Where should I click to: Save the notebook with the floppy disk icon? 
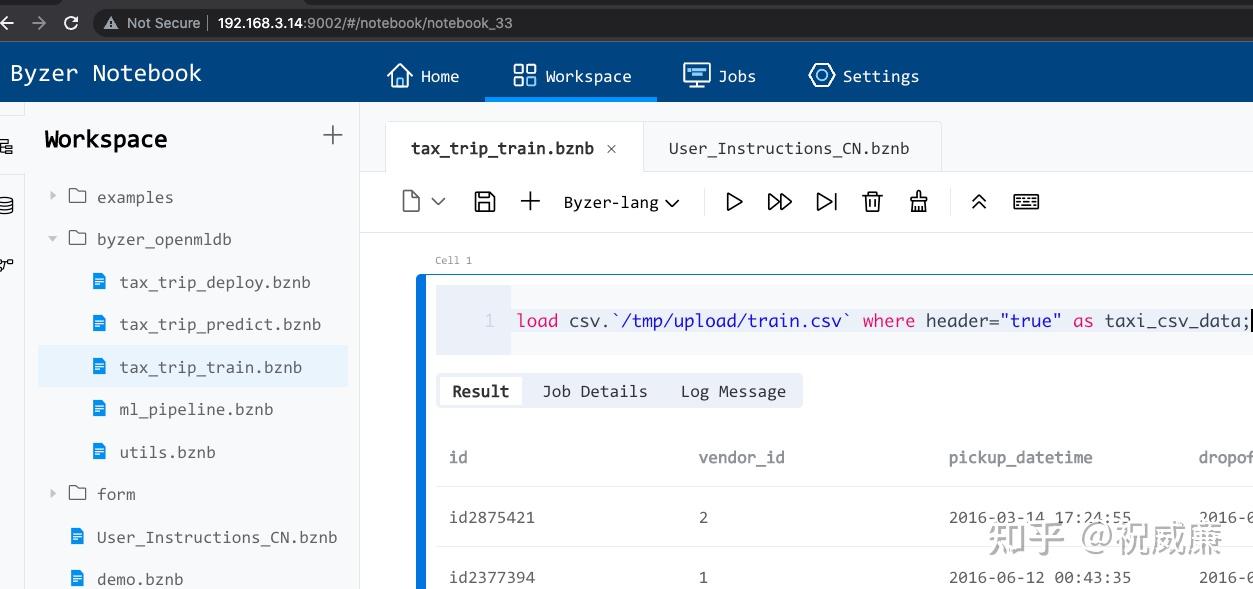[484, 202]
